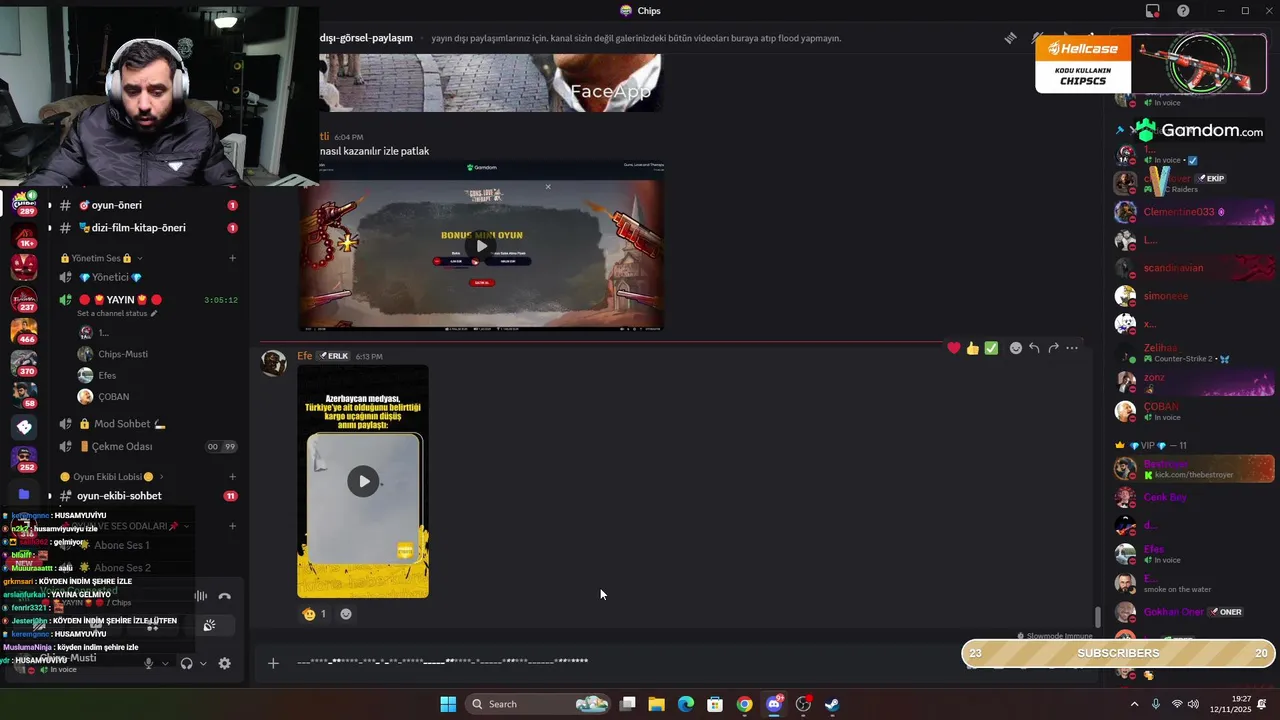Add a reaction with the smiley beside the reaction count
Screen dimensions: 1280x720
pos(346,614)
